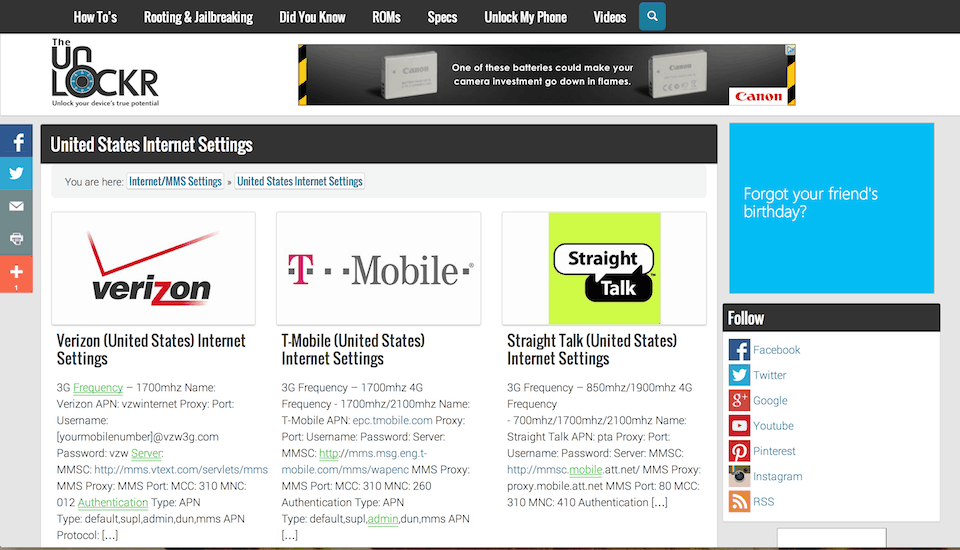Share page via Twitter sidebar icon
This screenshot has width=960, height=550.
pos(17,173)
